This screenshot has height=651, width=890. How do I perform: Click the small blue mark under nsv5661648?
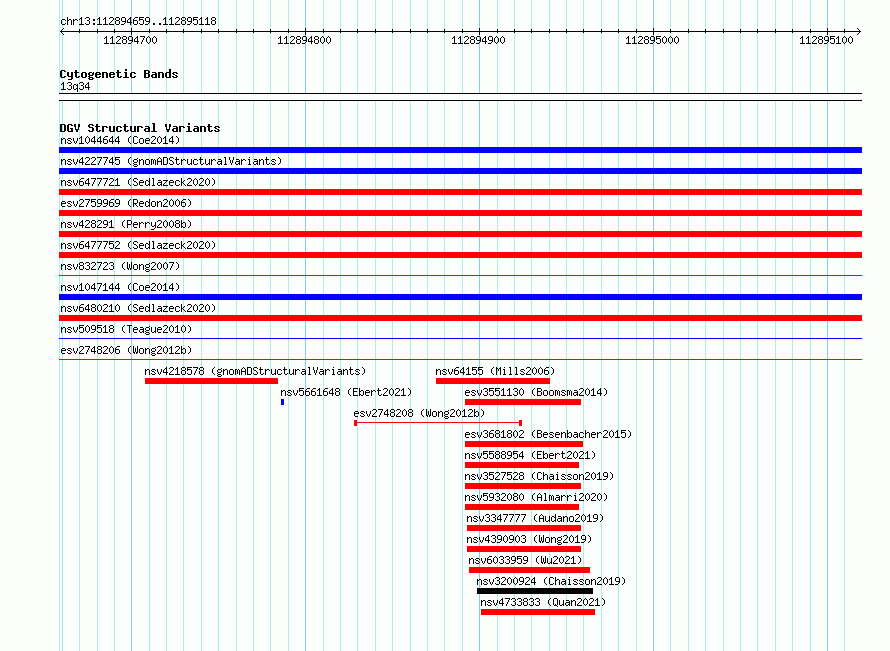(282, 402)
